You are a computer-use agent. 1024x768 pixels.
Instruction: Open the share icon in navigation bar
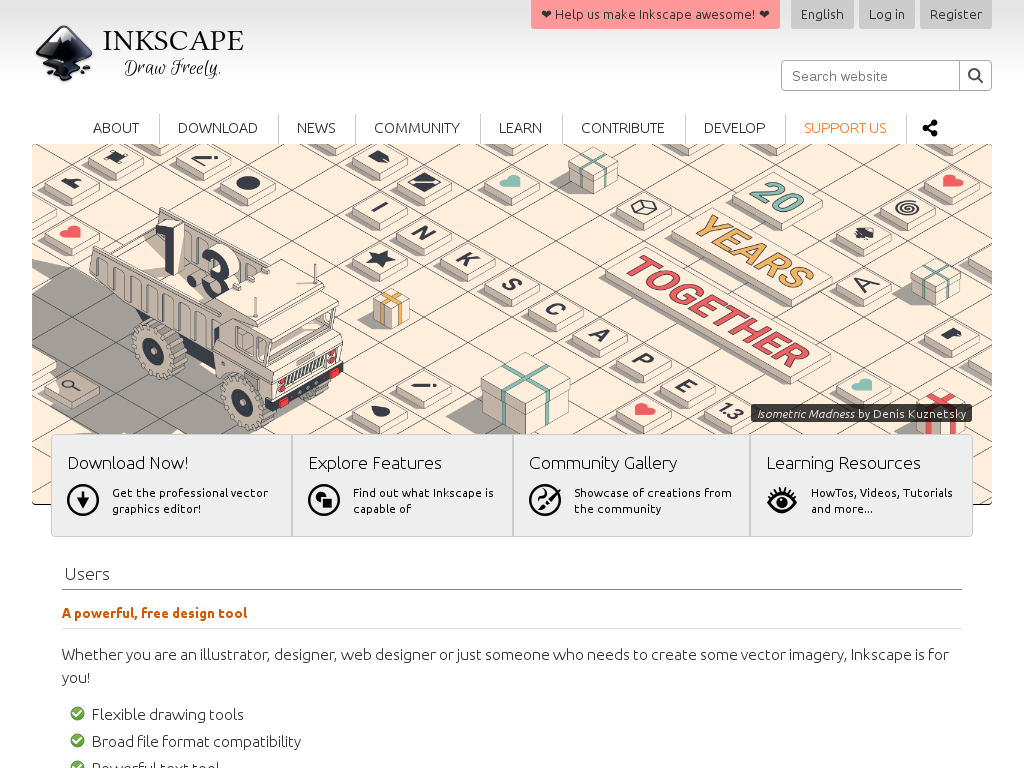point(930,128)
